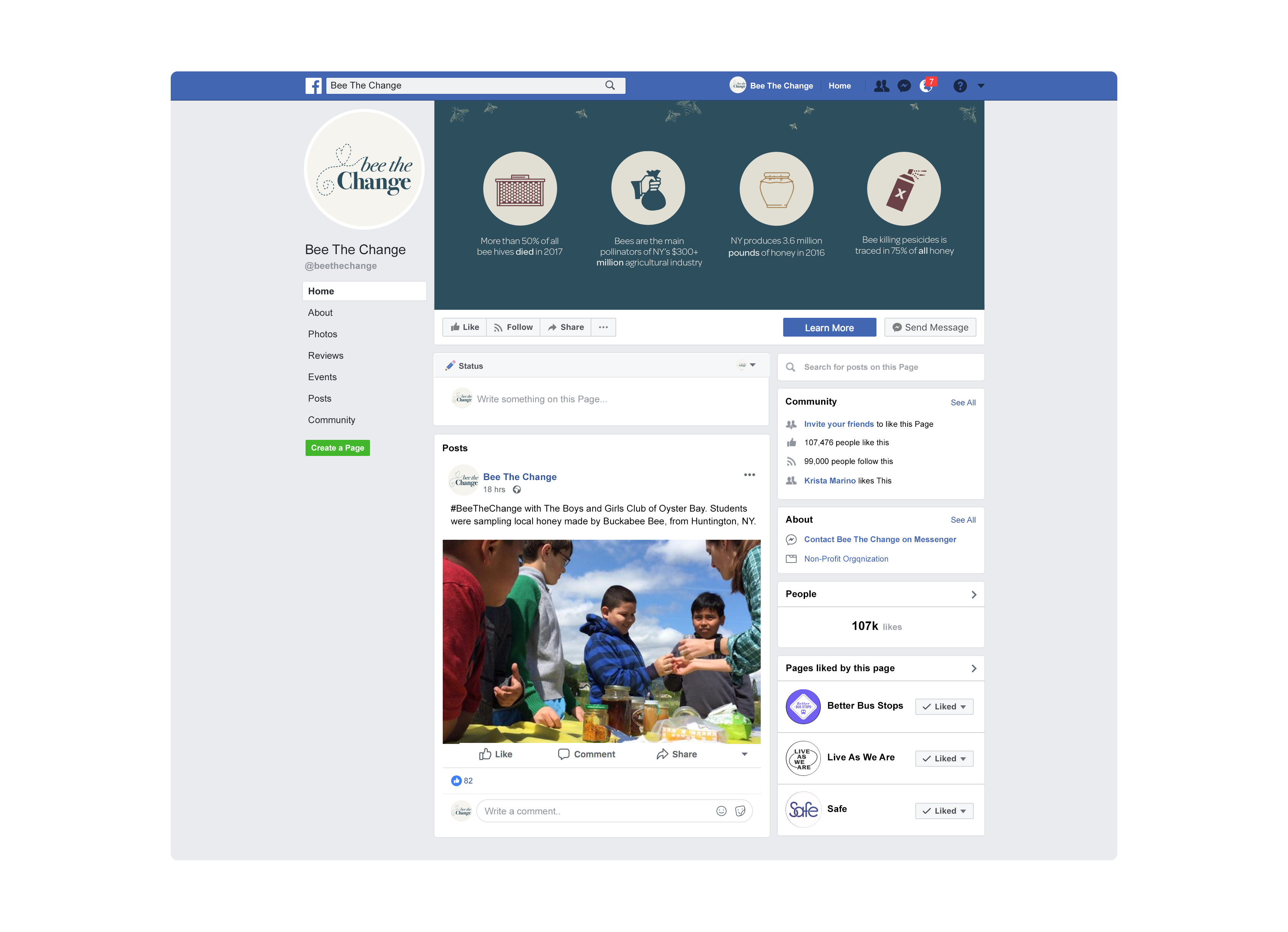The image size is (1288, 932).
Task: Click the Learn More button
Action: pos(829,328)
